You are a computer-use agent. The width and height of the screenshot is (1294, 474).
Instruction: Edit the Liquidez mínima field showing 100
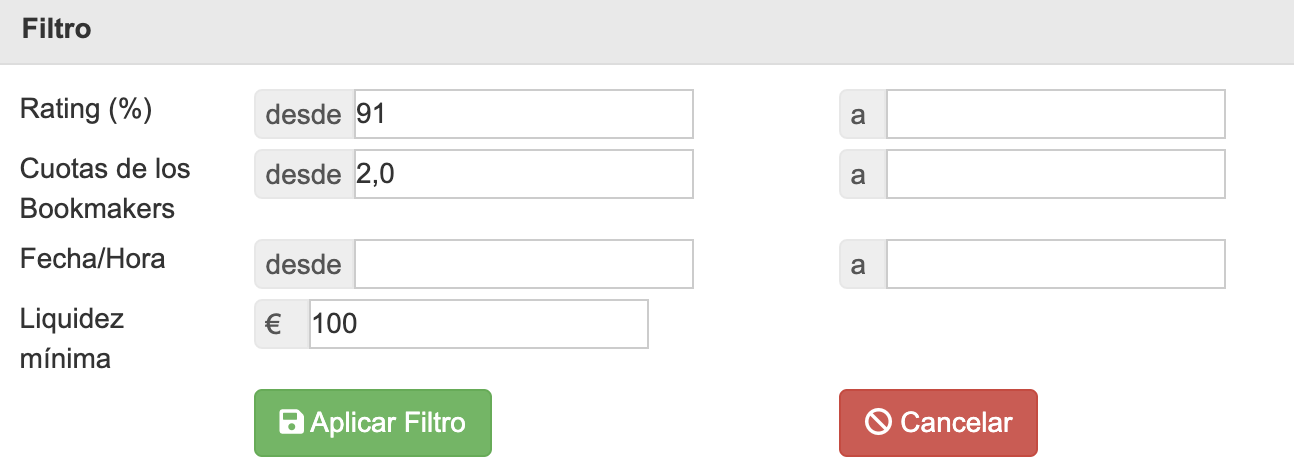click(x=478, y=324)
